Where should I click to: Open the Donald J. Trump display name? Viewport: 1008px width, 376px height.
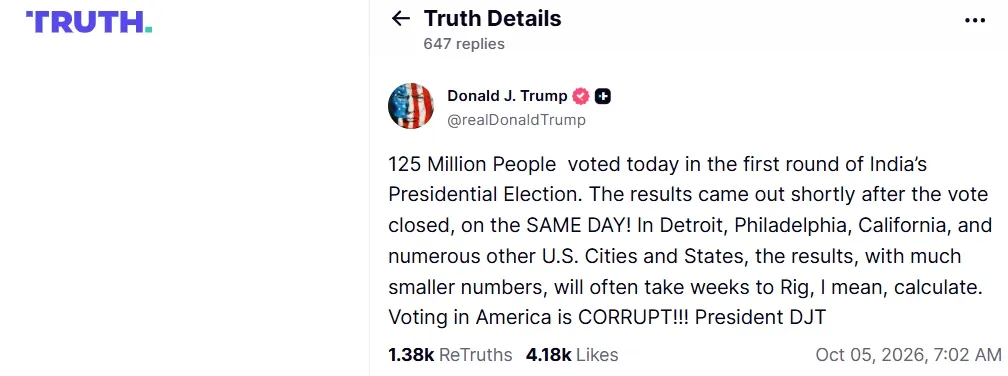pyautogui.click(x=507, y=96)
